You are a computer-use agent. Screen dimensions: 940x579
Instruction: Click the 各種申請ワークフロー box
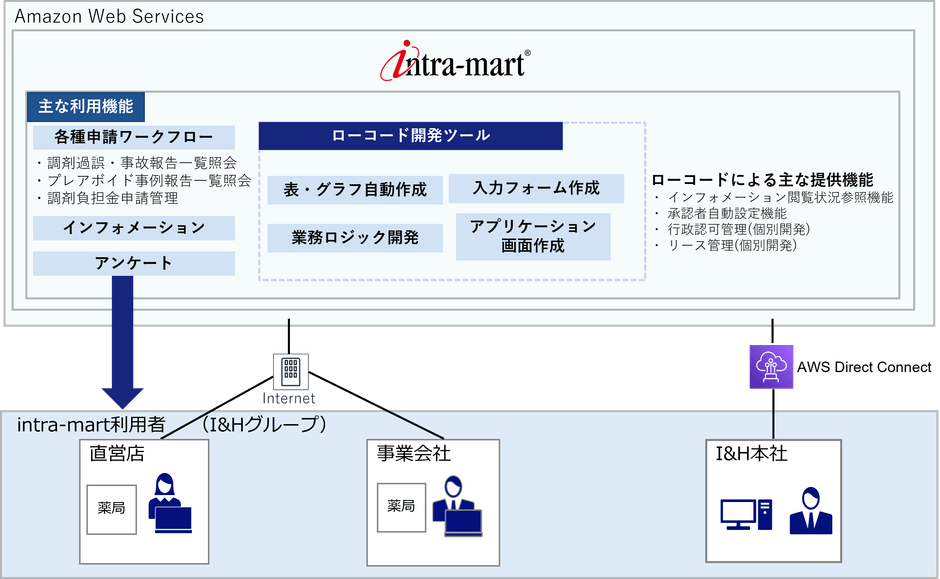[x=134, y=137]
